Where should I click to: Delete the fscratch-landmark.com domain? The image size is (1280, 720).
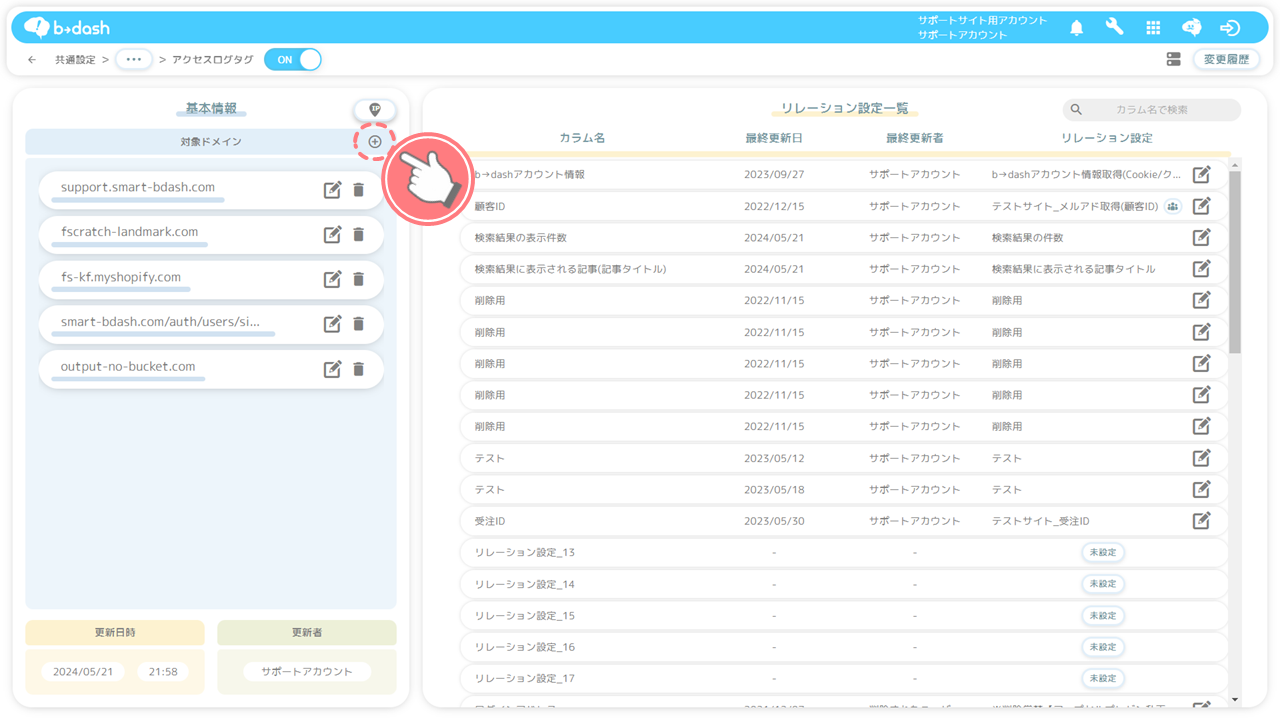point(359,234)
